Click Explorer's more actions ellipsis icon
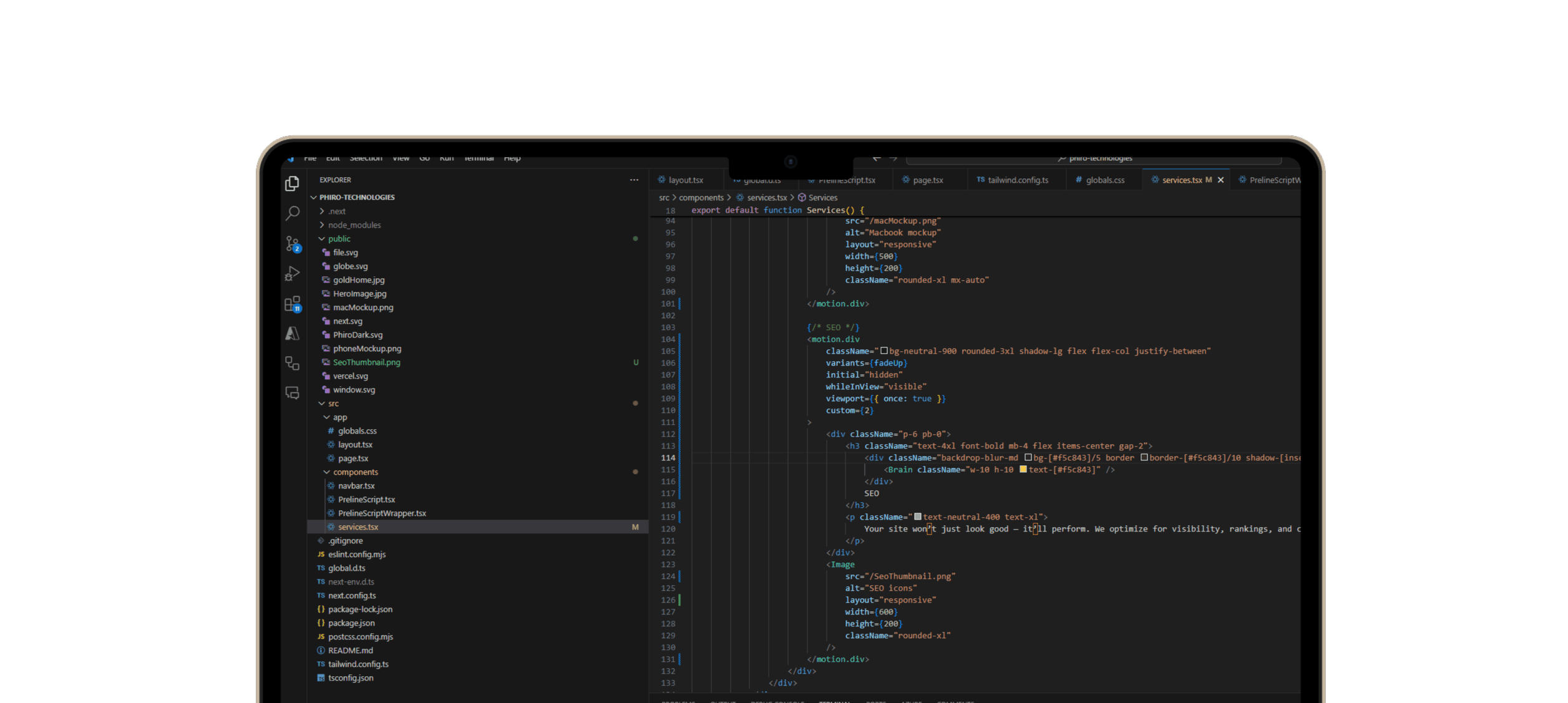 click(x=634, y=180)
